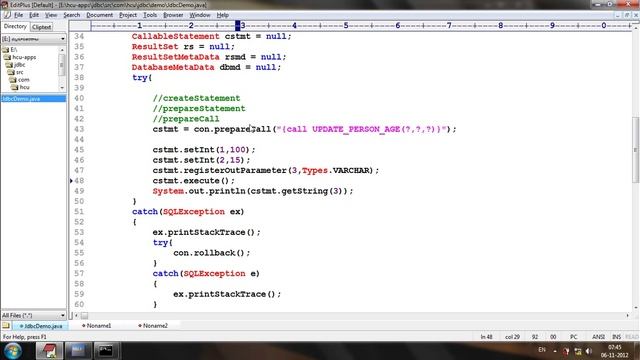Click the directory tree scroll-down arrow

(62, 88)
